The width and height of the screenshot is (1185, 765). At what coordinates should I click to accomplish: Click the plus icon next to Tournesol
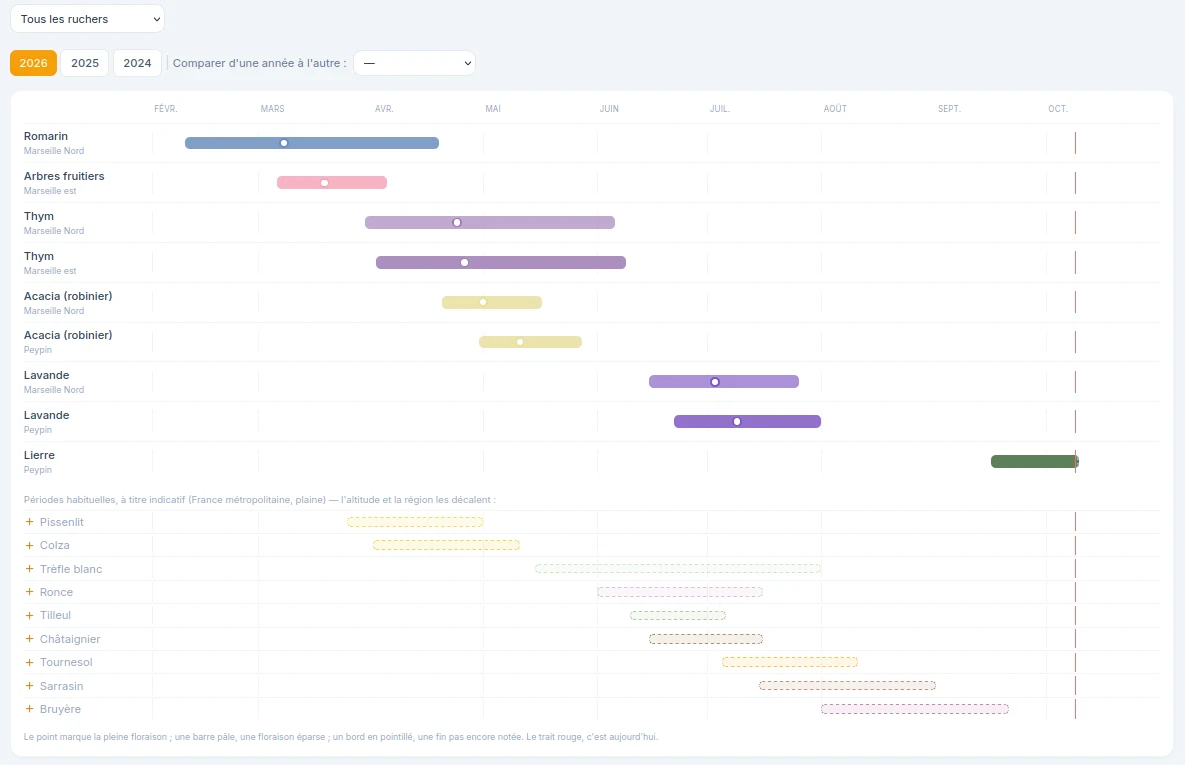coord(29,662)
